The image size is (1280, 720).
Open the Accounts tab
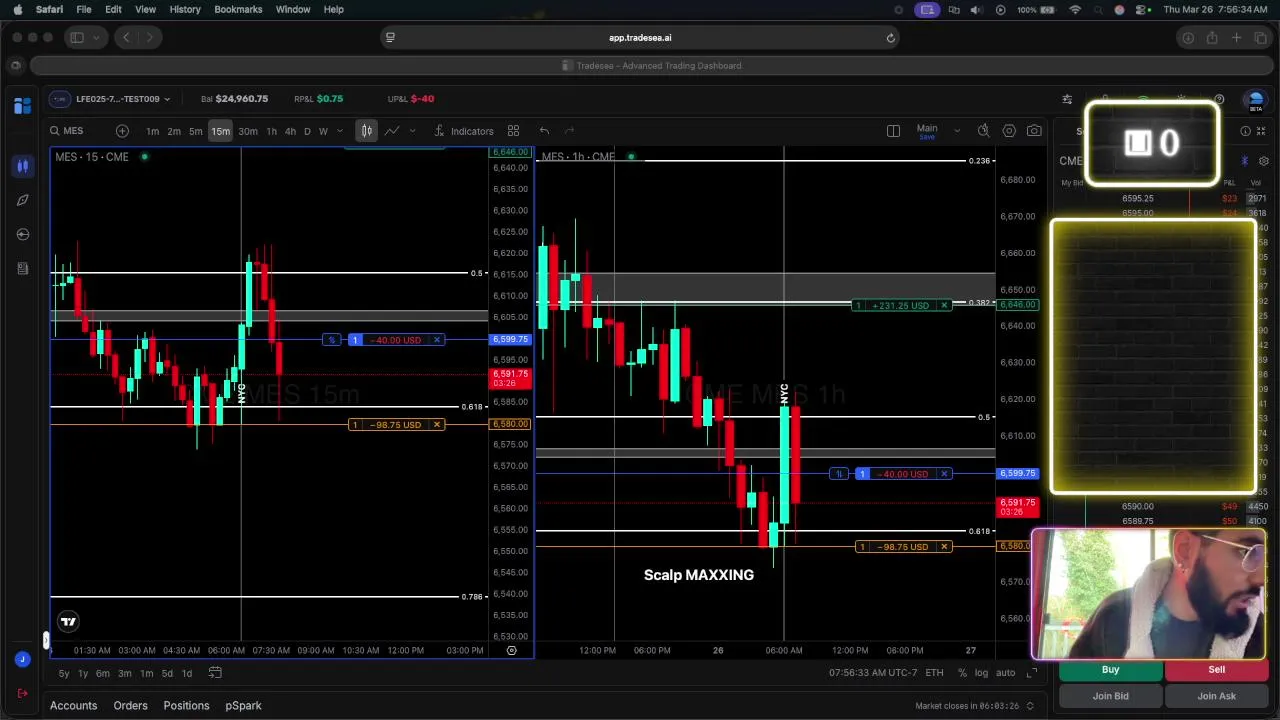coord(74,706)
